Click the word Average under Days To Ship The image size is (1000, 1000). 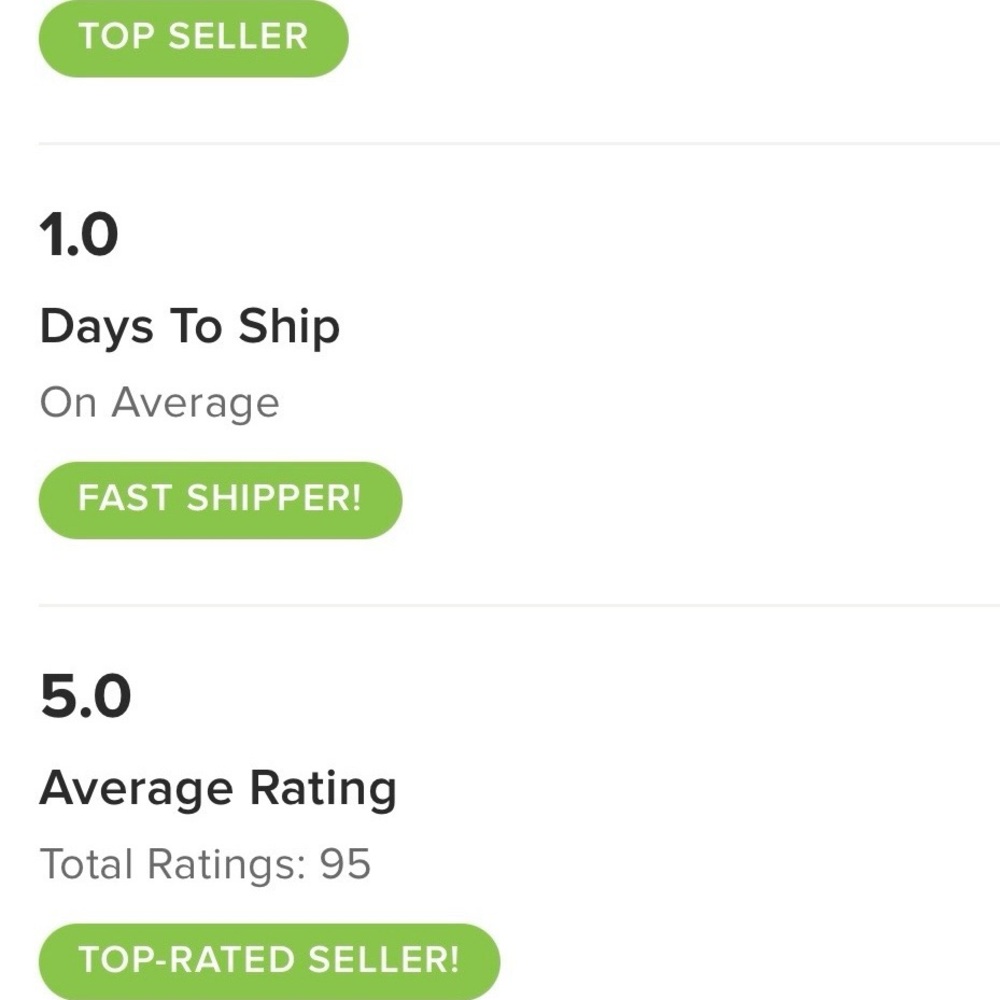tap(195, 403)
